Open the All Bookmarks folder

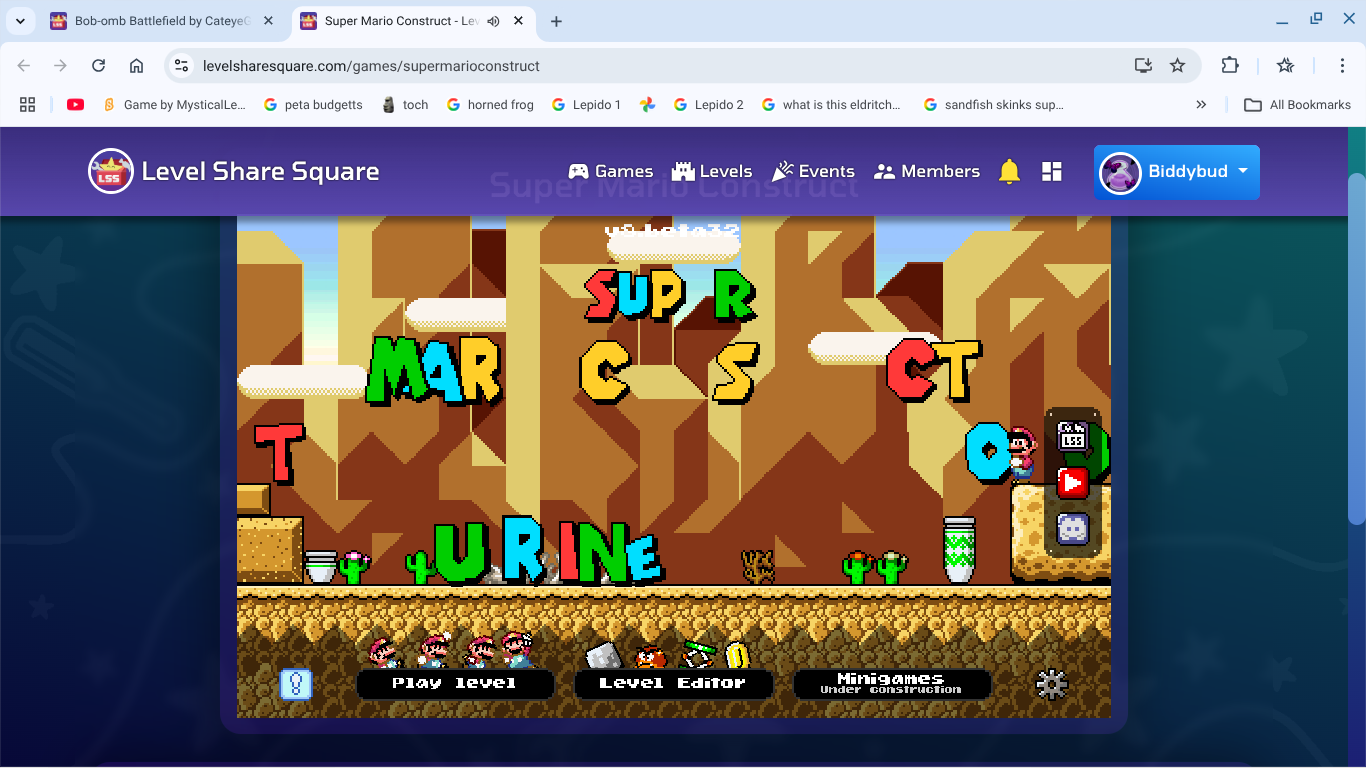coord(1297,104)
